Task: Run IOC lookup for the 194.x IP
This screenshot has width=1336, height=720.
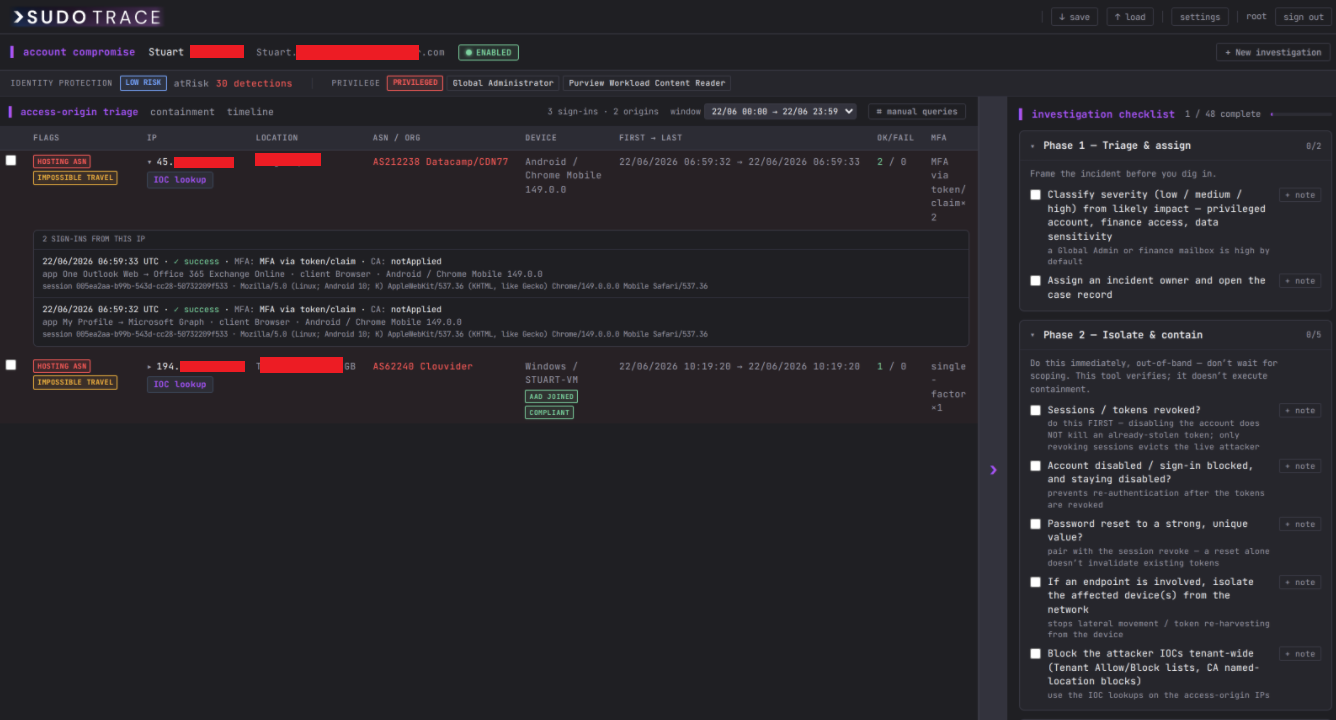Action: [180, 384]
